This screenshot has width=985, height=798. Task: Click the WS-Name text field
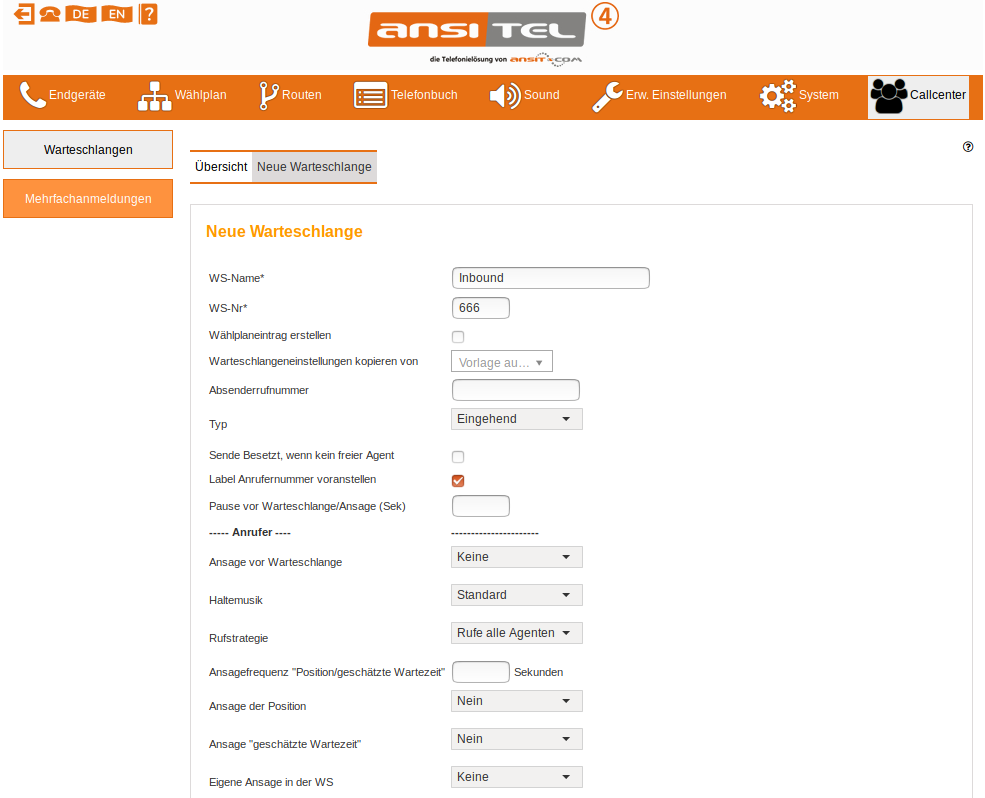click(550, 278)
